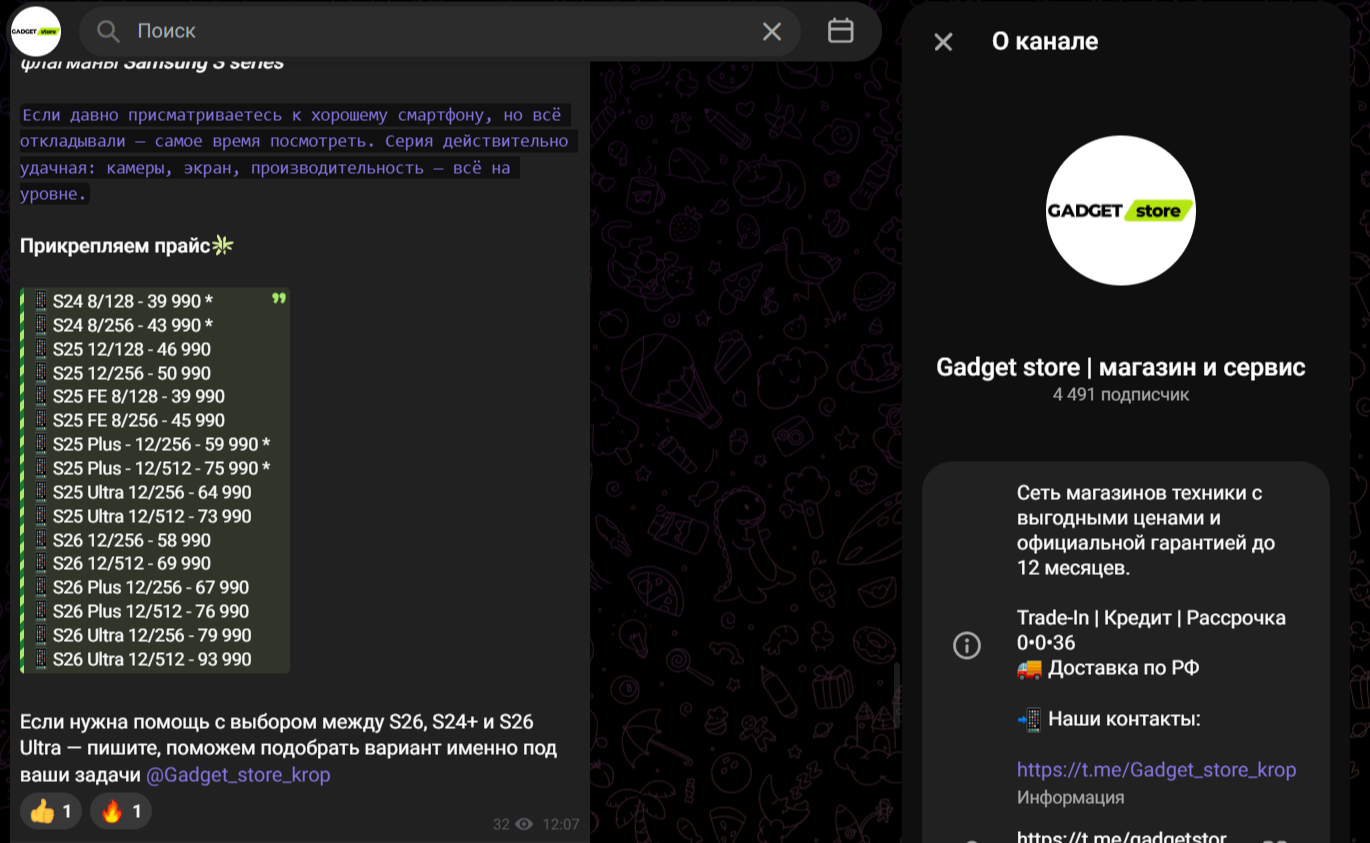
Task: Open the https://t.me/Gadget_store_krop link
Action: (1156, 770)
